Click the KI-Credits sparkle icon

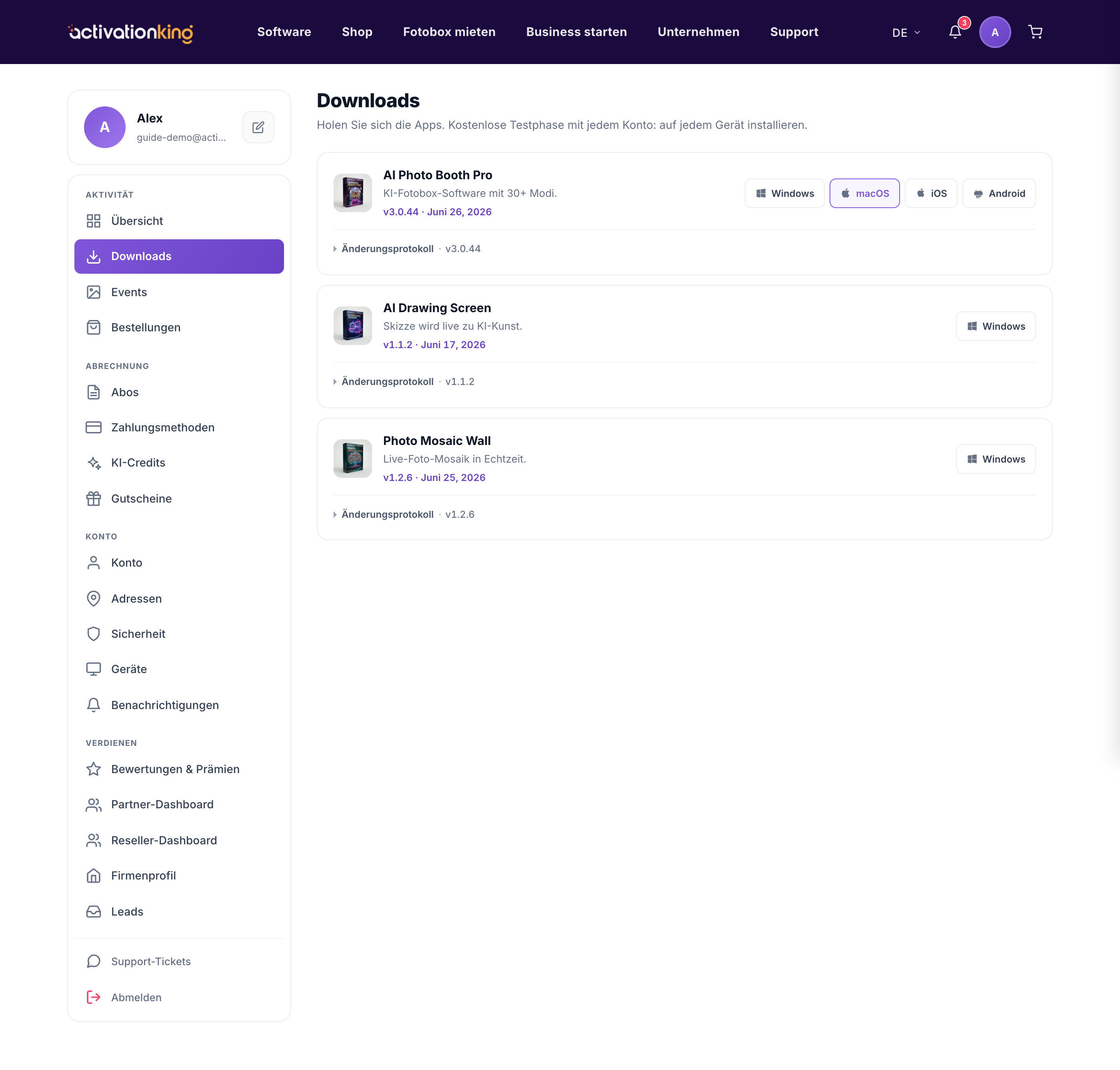coord(94,463)
